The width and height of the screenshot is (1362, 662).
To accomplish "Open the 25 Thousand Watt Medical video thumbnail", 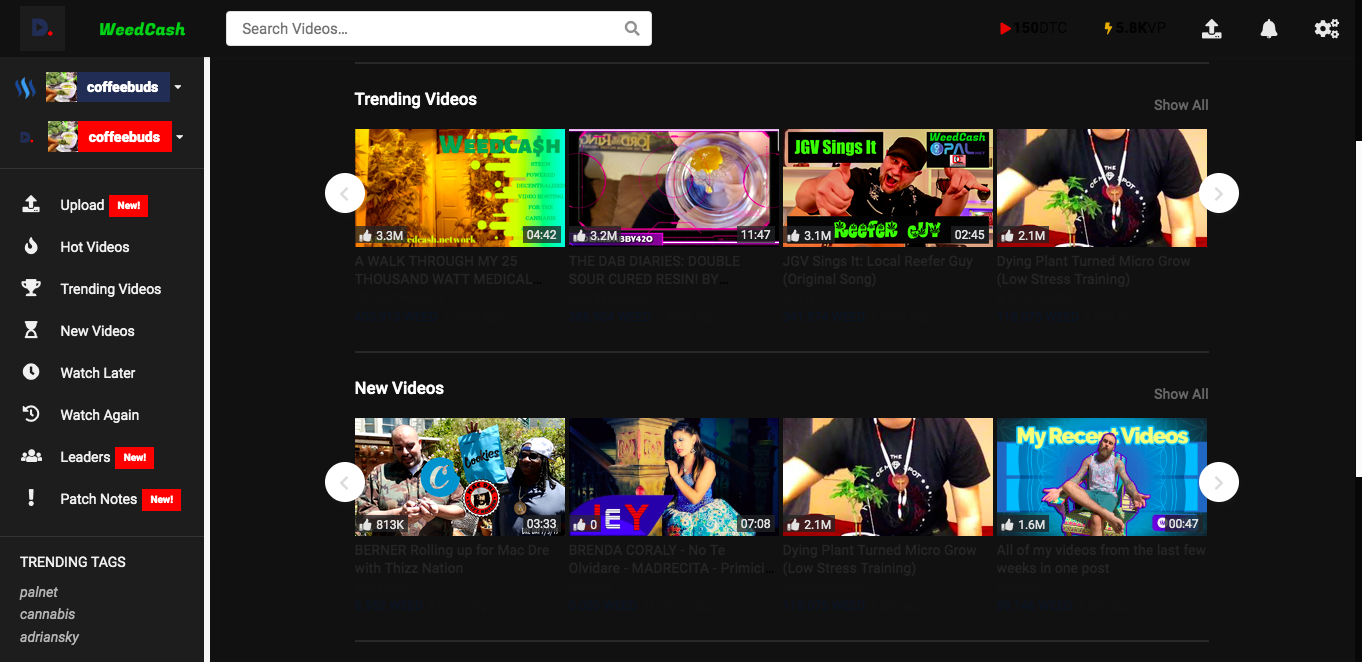I will coord(460,188).
